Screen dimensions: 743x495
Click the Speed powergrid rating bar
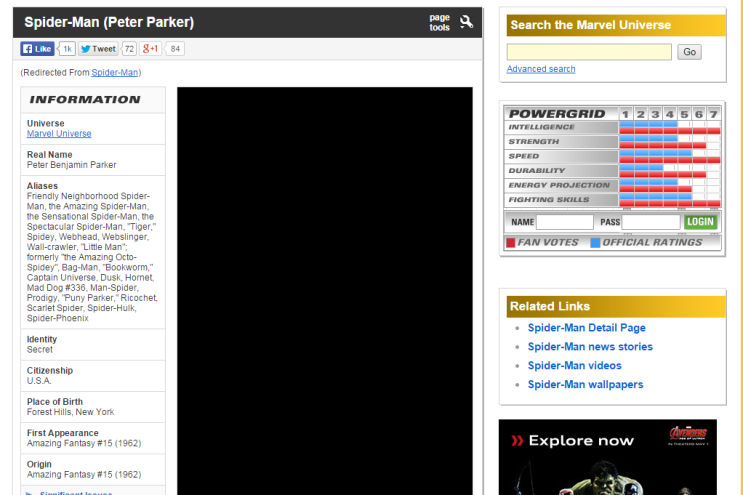(x=670, y=156)
